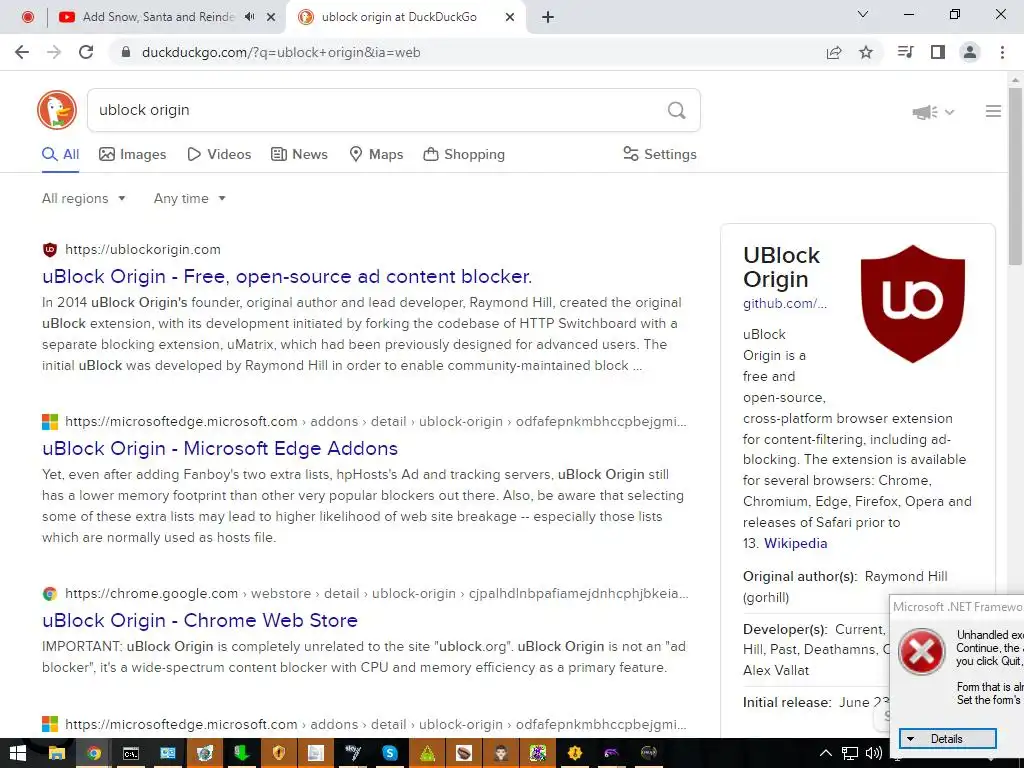Image resolution: width=1024 pixels, height=768 pixels.
Task: Bookmark this page with the star
Action: coord(866,52)
